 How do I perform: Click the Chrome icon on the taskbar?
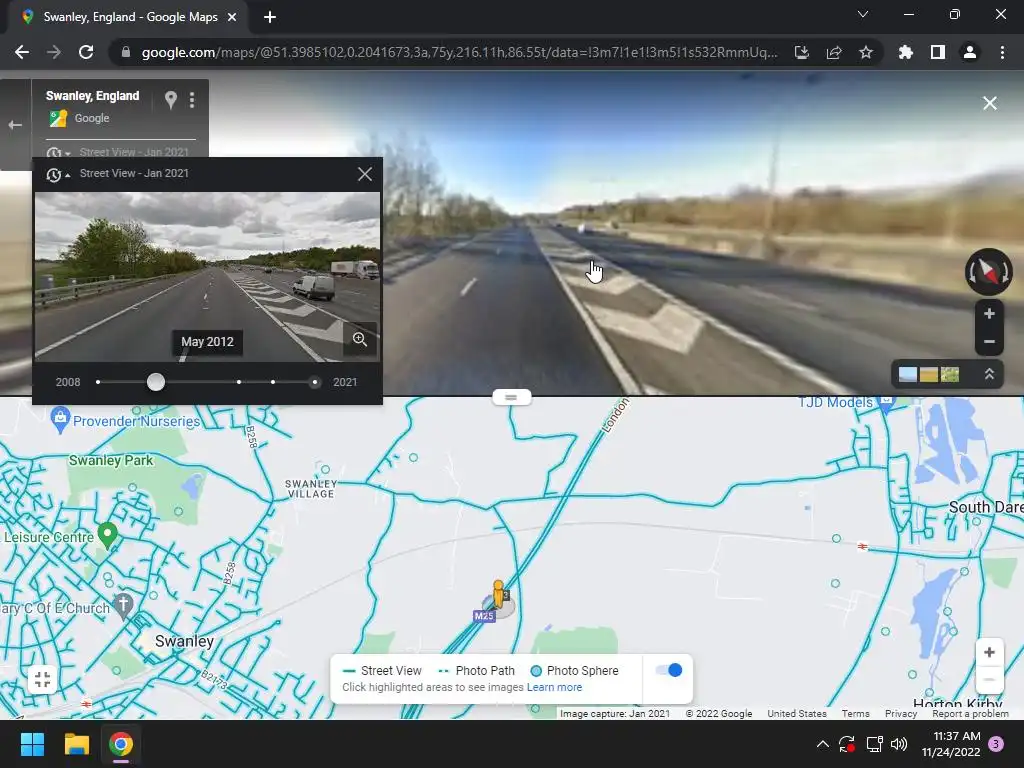tap(121, 744)
